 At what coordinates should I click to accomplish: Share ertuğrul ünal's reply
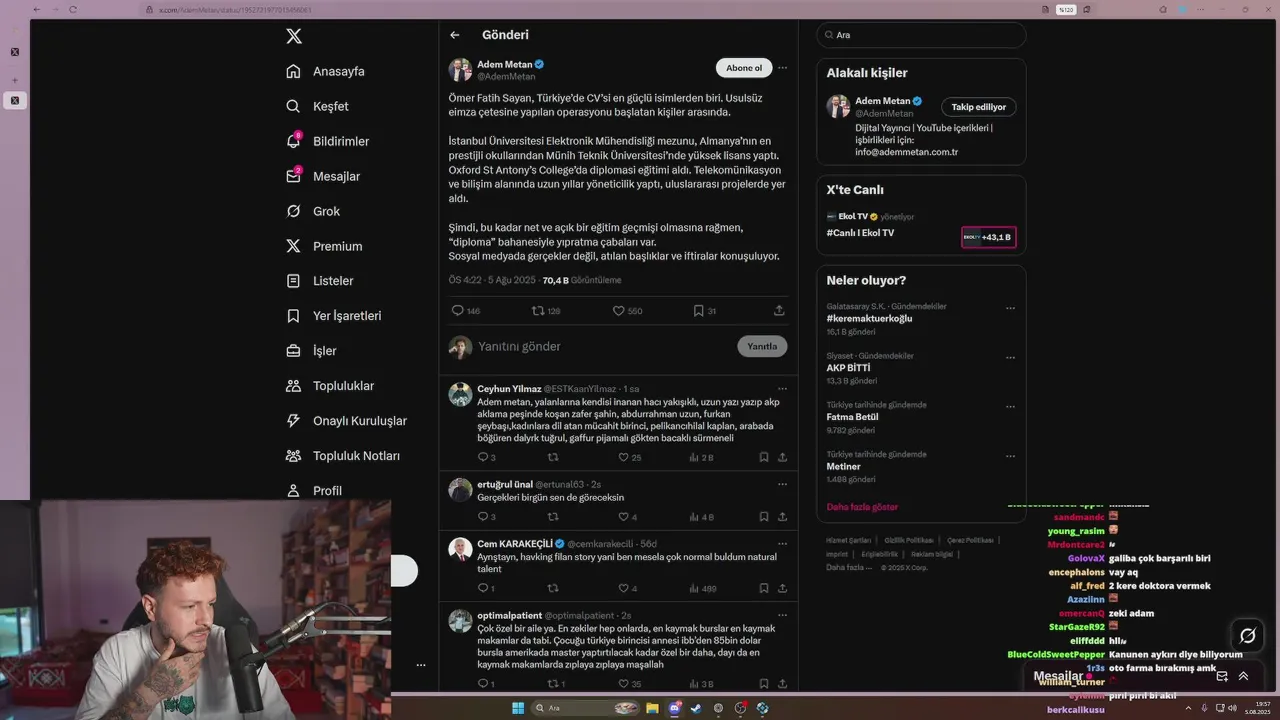pyautogui.click(x=782, y=517)
